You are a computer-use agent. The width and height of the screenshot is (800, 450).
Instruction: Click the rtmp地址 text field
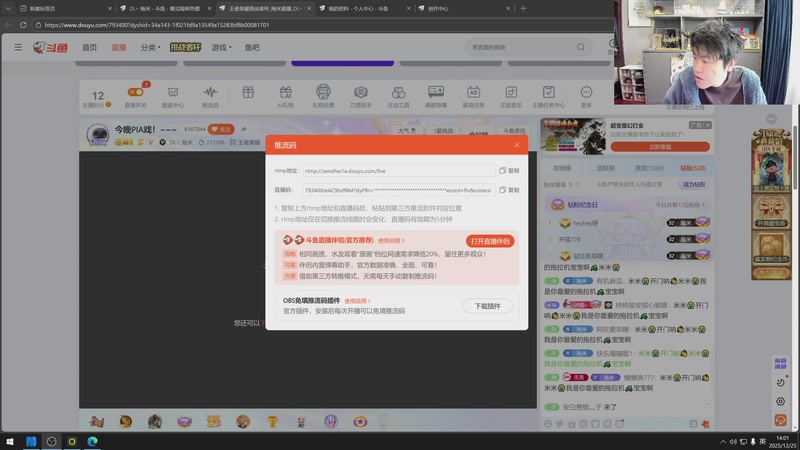(399, 171)
